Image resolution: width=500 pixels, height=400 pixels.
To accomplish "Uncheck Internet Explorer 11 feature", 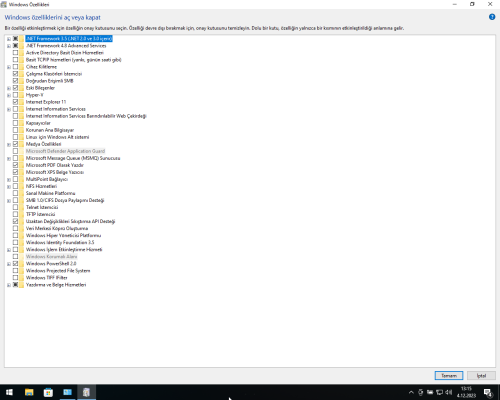I will (x=15, y=102).
